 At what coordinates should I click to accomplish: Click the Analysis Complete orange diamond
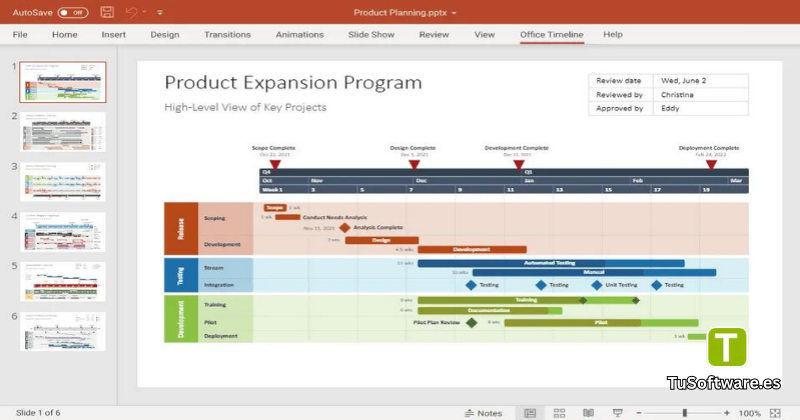(x=345, y=228)
